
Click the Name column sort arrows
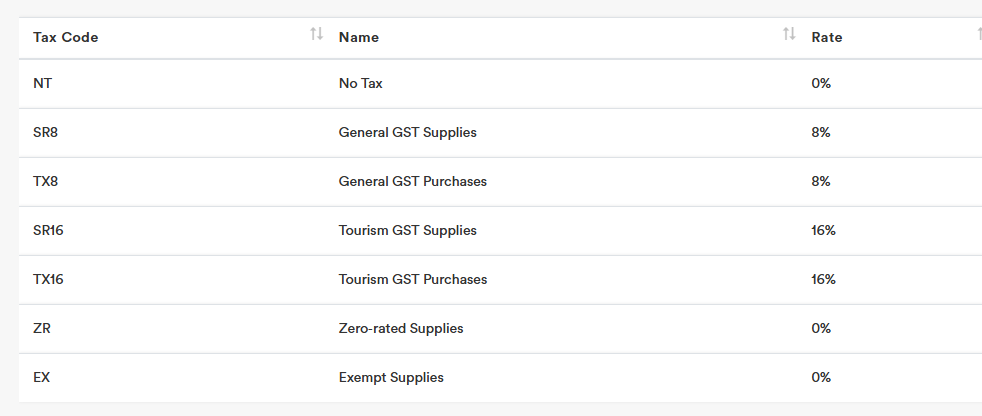(789, 35)
